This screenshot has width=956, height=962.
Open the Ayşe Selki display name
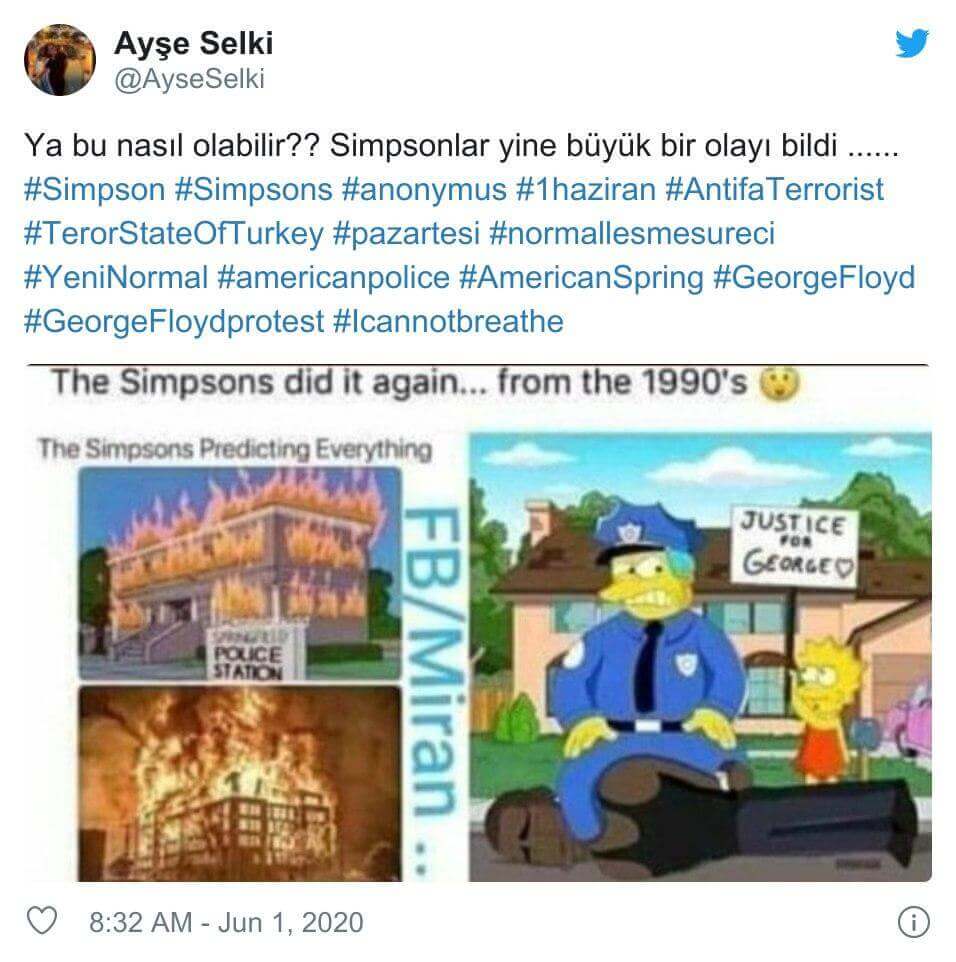click(x=193, y=44)
